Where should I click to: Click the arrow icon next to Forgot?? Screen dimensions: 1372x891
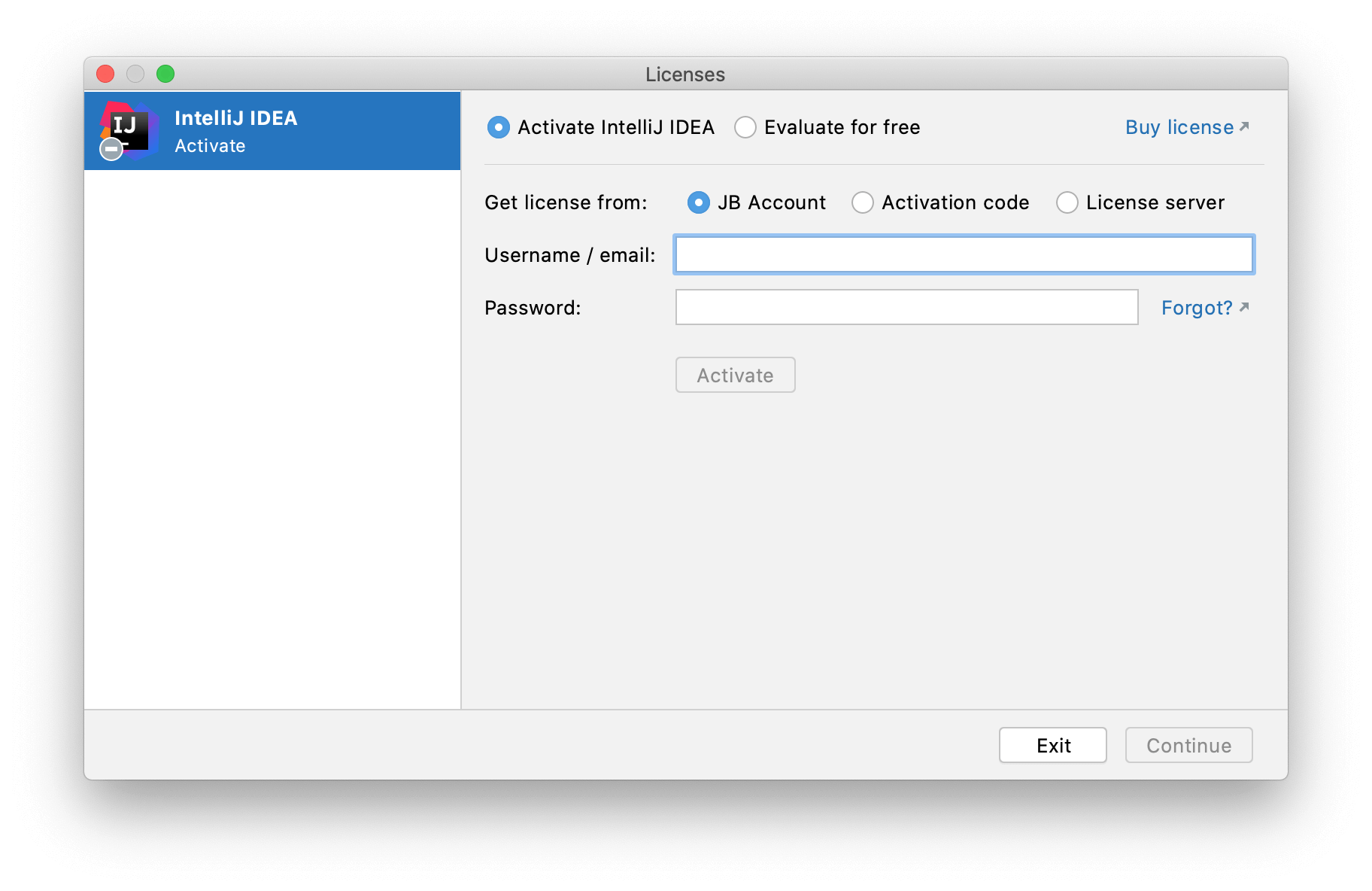(1244, 307)
